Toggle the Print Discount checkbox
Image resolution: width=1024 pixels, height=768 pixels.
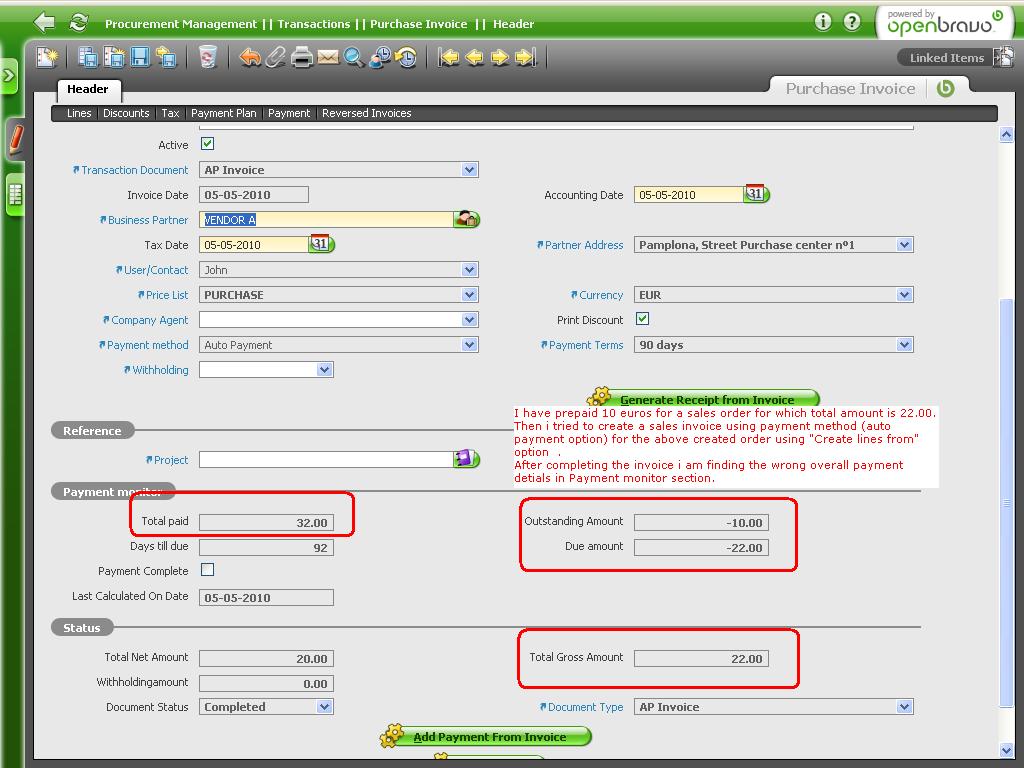pyautogui.click(x=643, y=319)
